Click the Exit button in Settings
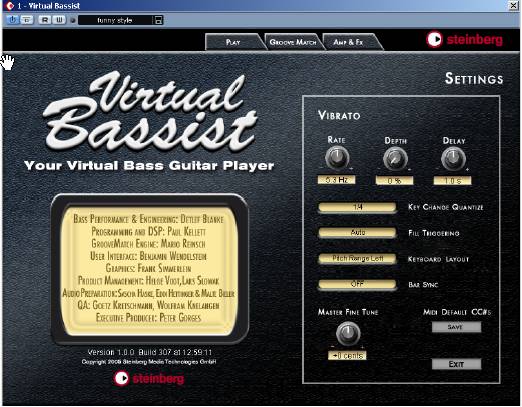Screen dimensions: 522x407 tap(456, 364)
